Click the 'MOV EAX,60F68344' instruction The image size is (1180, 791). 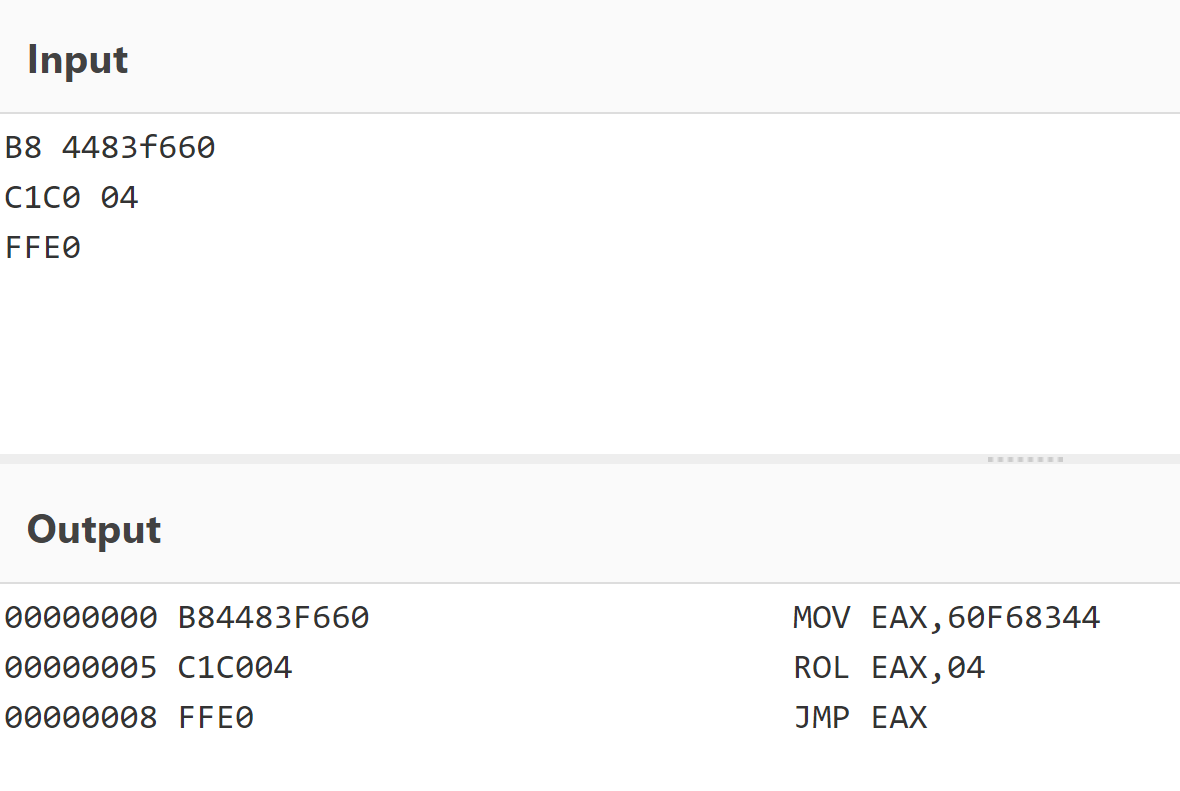tap(946, 618)
